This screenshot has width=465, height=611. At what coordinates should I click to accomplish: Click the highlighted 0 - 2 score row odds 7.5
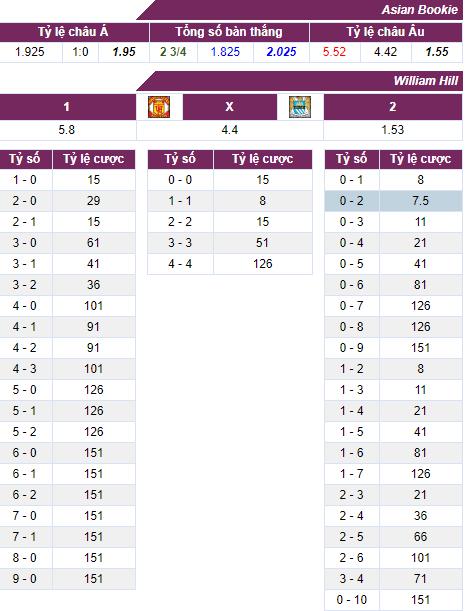point(420,201)
